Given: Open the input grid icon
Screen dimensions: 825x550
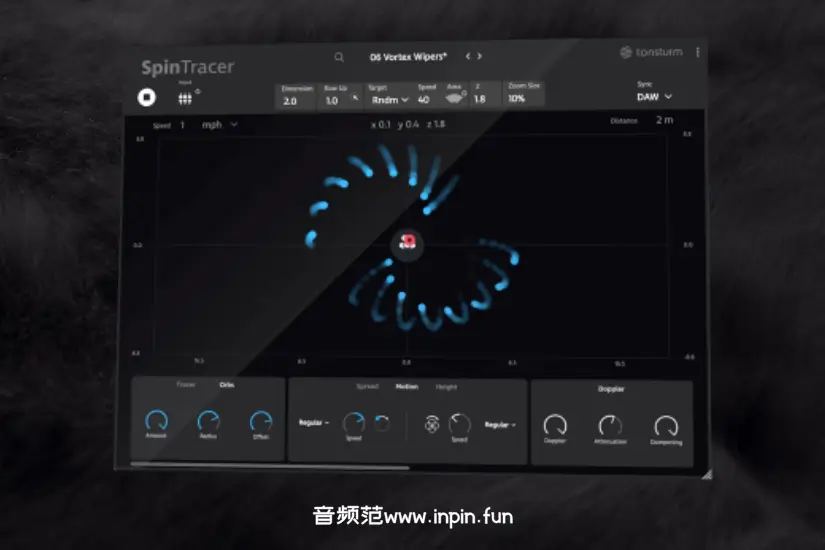Looking at the screenshot, I should (185, 98).
